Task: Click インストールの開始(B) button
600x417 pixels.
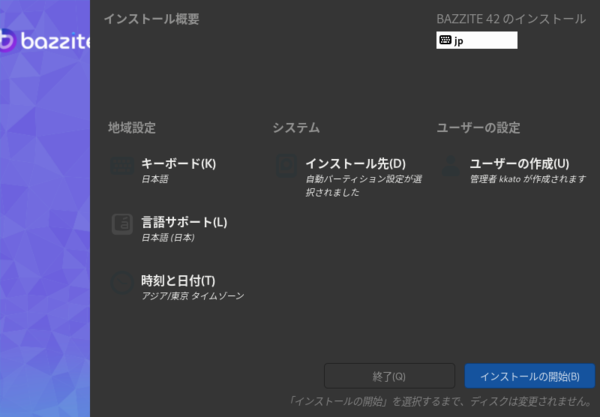Action: pos(530,376)
